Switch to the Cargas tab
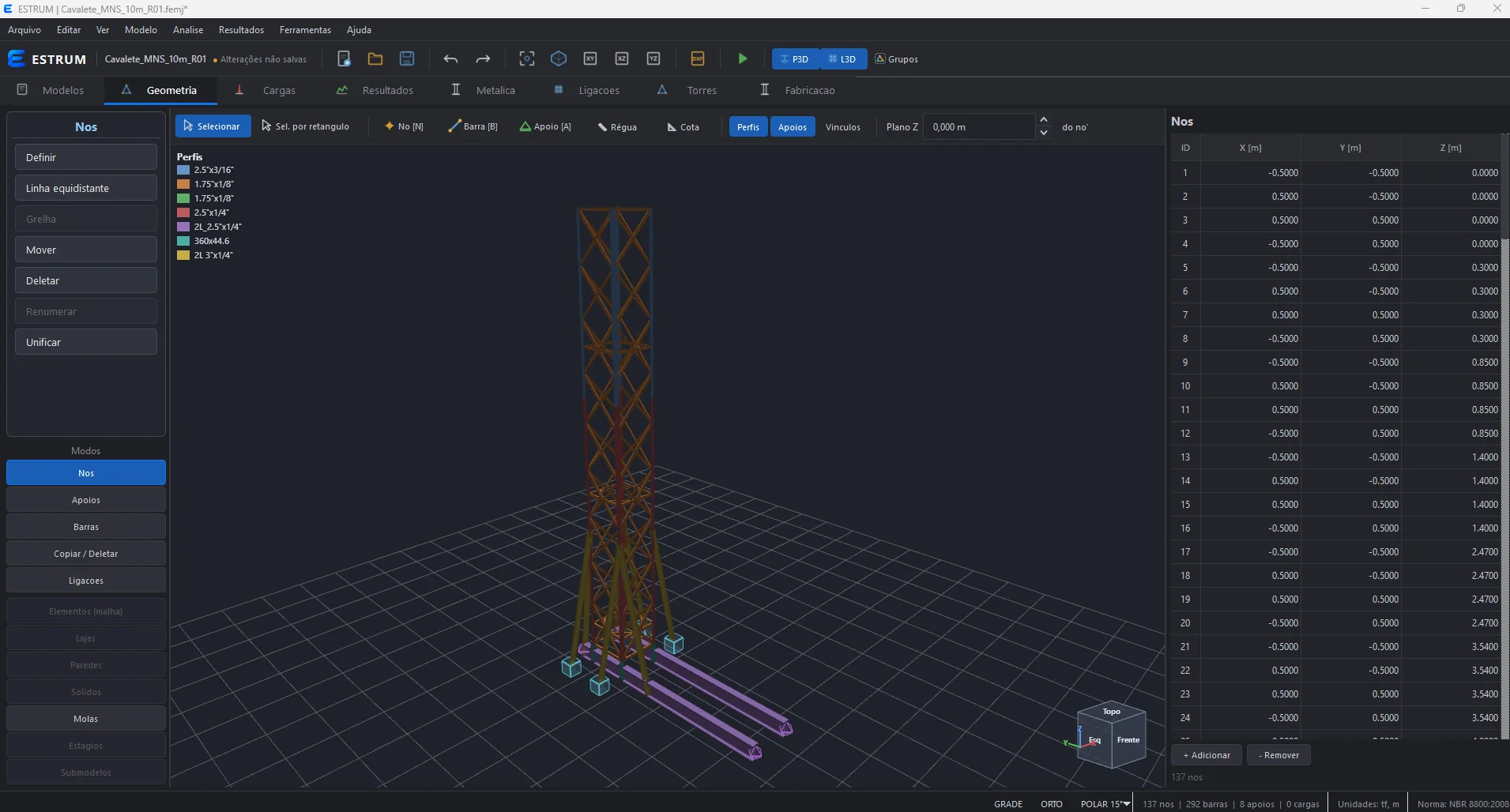This screenshot has height=812, width=1510. click(x=265, y=90)
